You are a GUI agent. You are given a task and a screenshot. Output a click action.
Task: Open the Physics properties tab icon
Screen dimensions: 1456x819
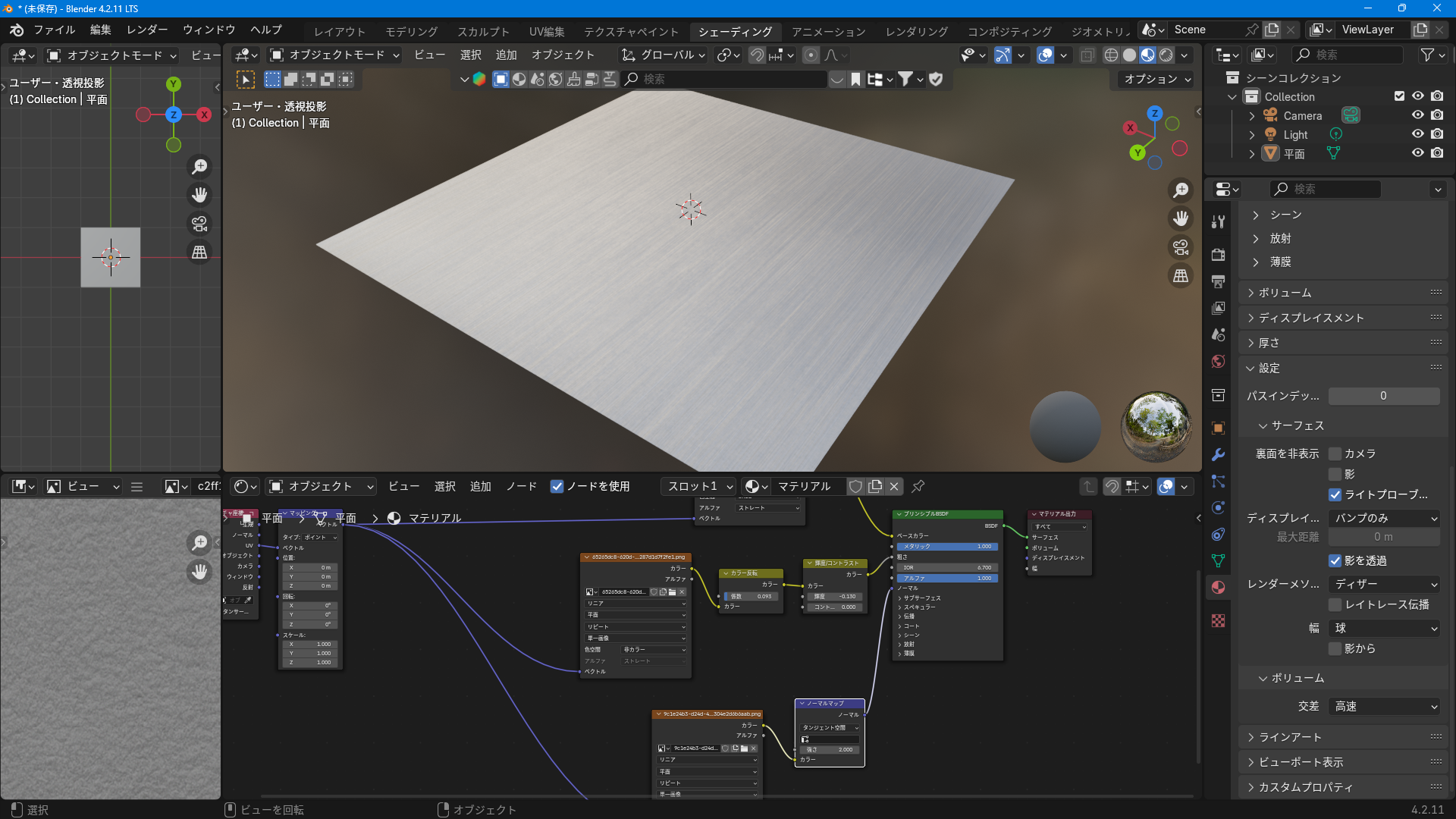[x=1218, y=507]
